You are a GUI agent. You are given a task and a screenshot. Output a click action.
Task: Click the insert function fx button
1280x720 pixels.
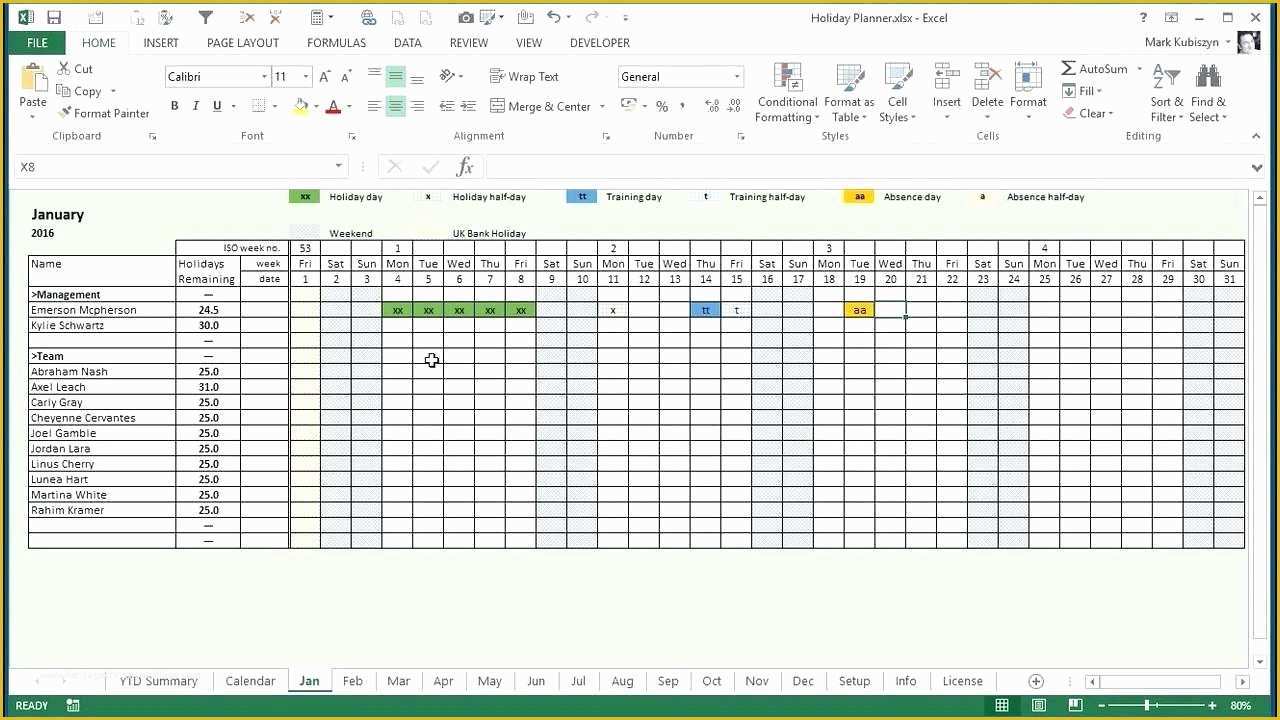click(465, 167)
